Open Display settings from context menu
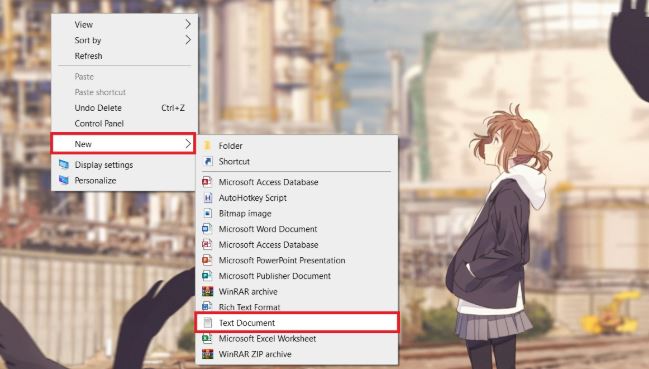This screenshot has width=649, height=369. pos(124,165)
